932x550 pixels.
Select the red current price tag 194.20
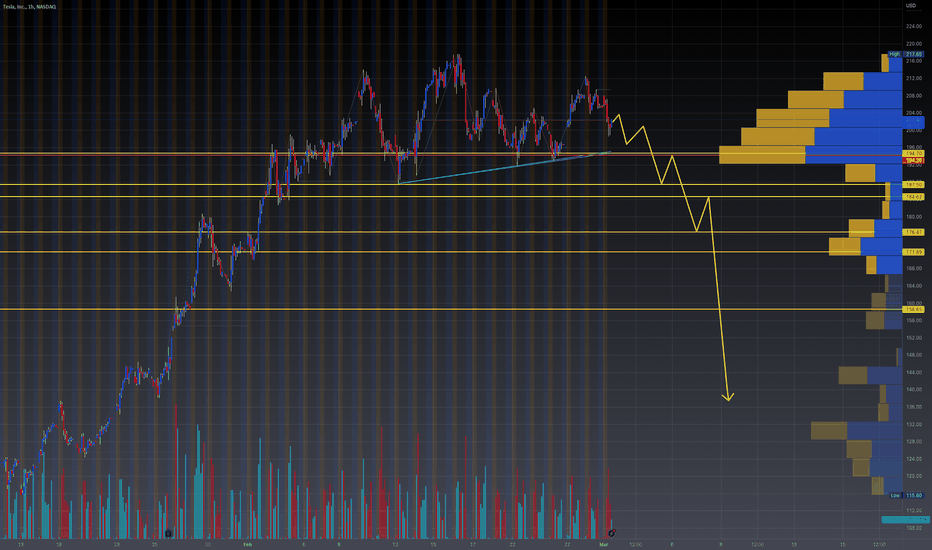point(913,161)
